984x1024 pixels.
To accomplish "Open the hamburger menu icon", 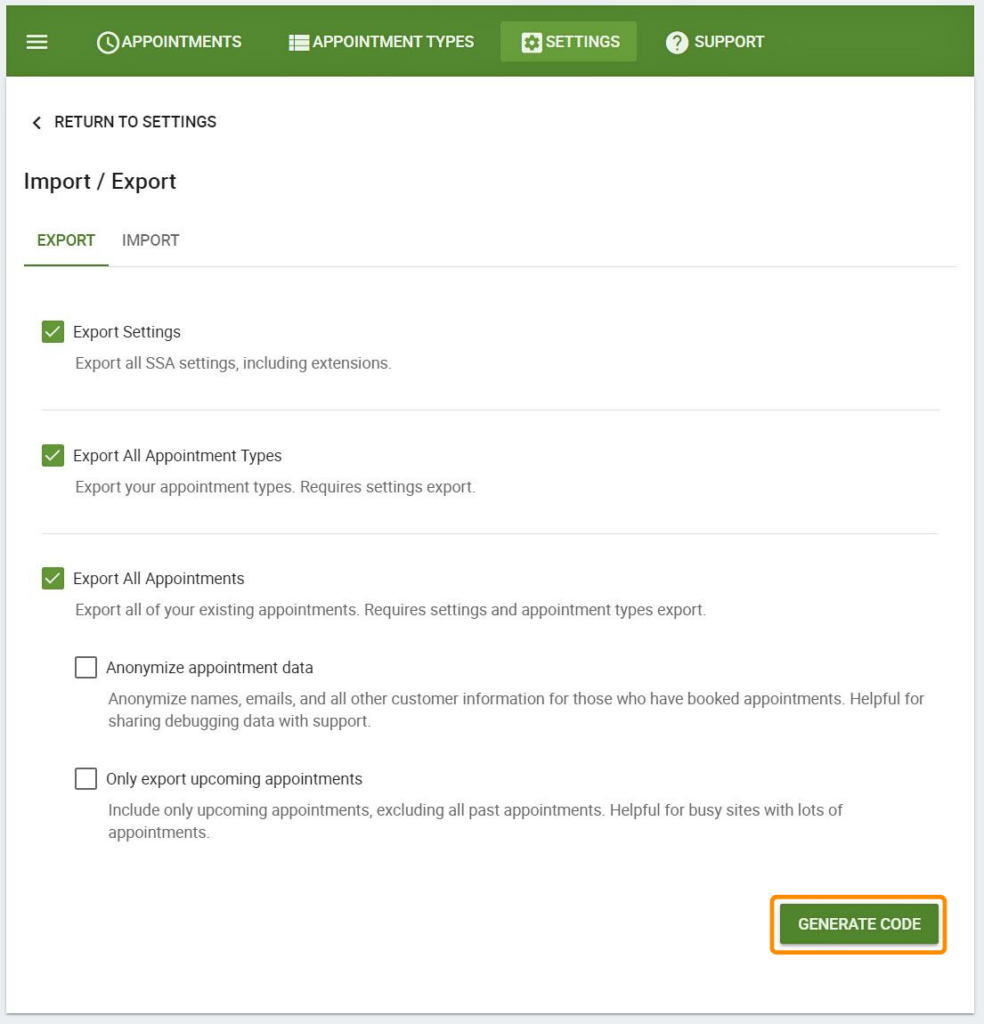I will tap(37, 42).
